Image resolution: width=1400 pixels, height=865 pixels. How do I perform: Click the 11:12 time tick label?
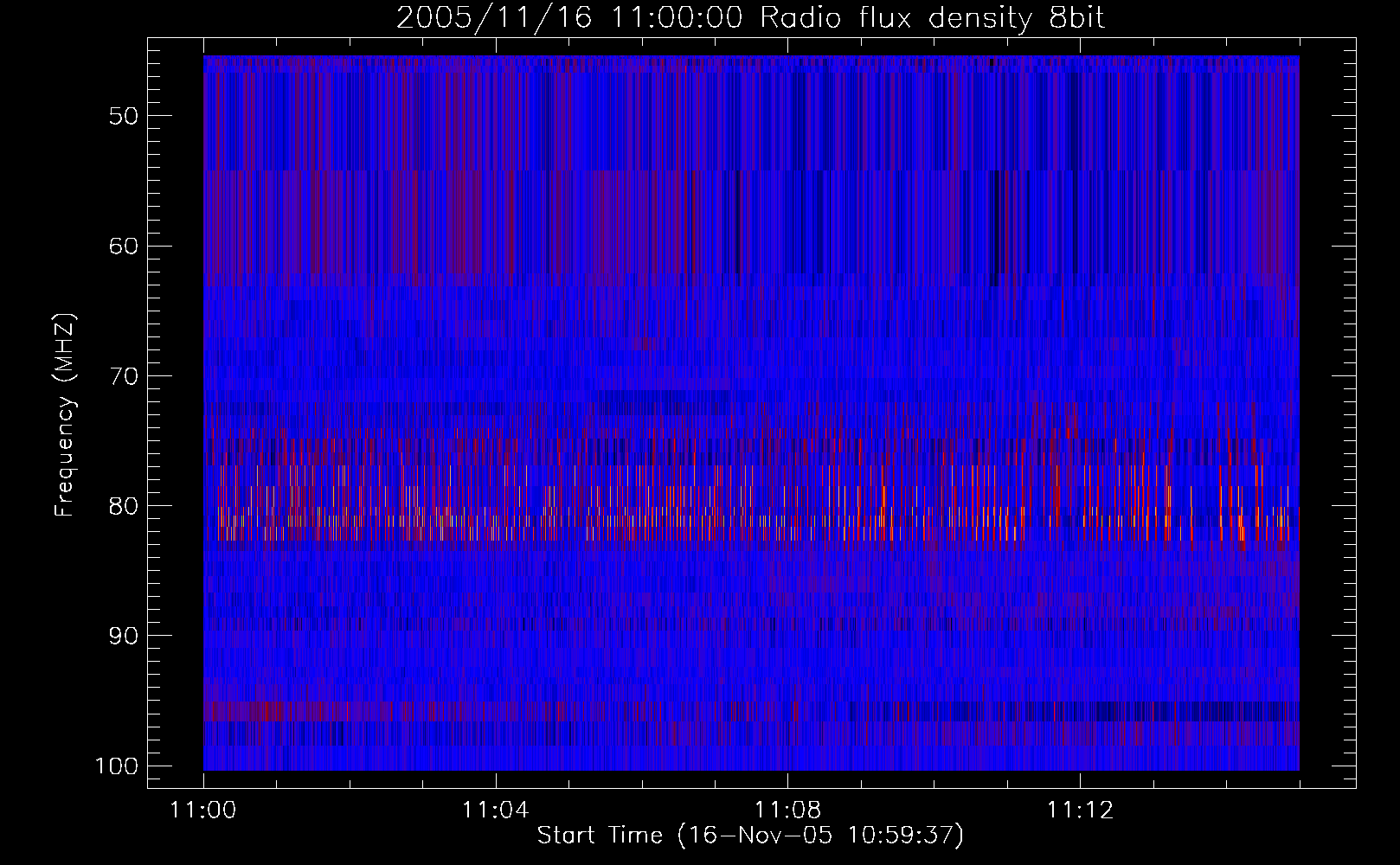point(1080,811)
